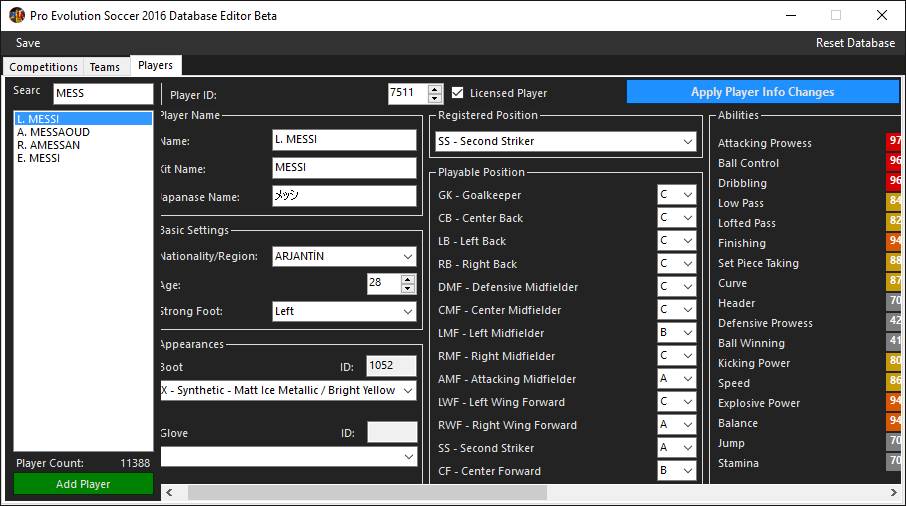Click the Japanese Name text field

tap(344, 196)
